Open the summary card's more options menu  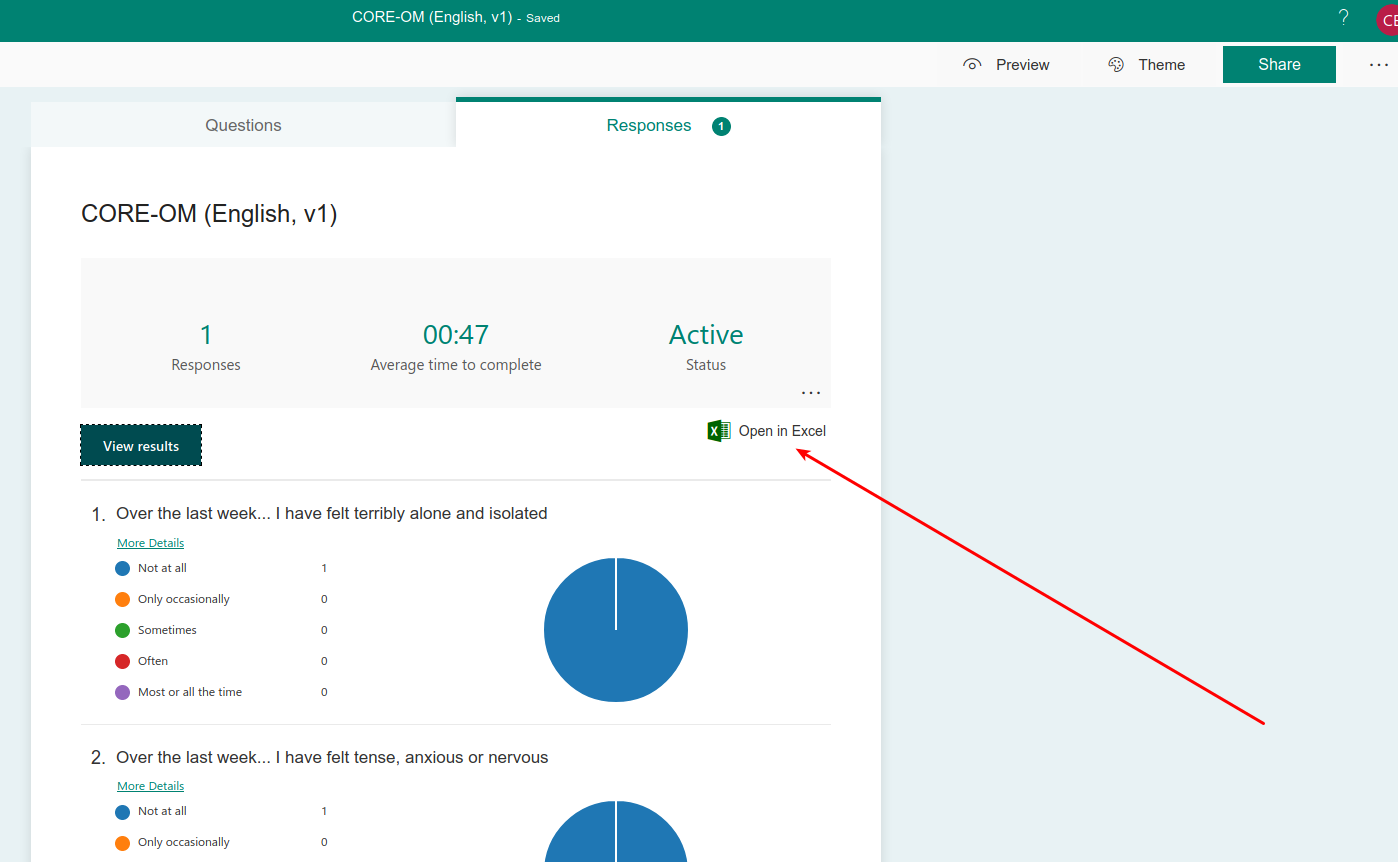click(x=810, y=392)
